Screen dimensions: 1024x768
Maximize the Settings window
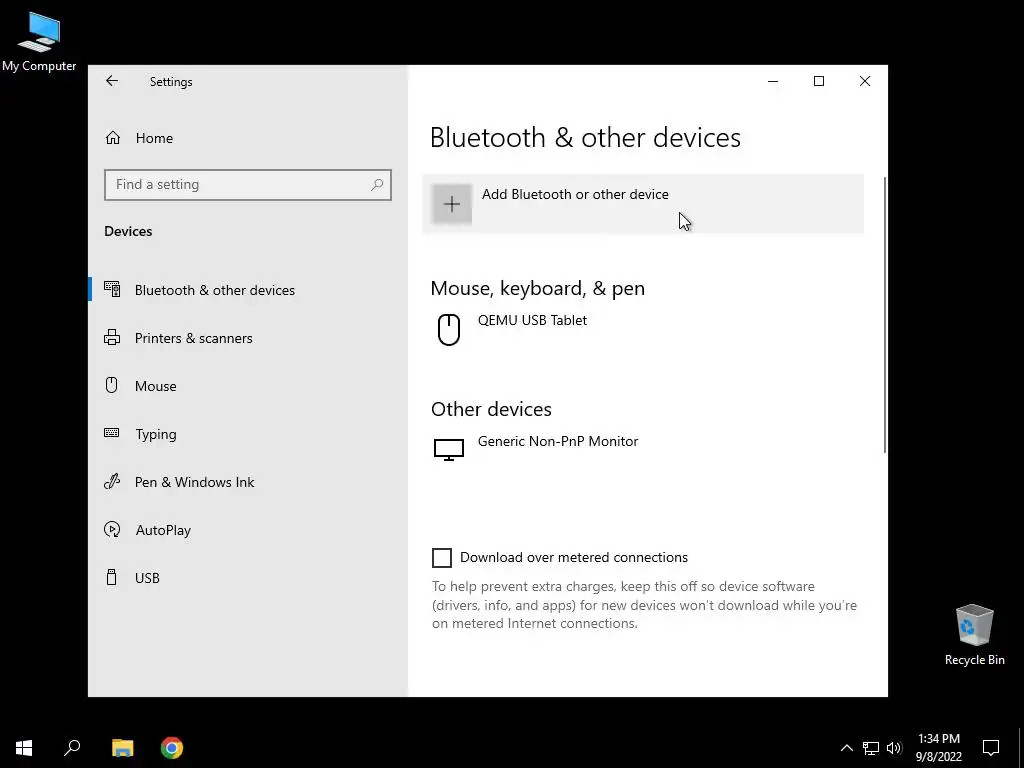pos(819,81)
